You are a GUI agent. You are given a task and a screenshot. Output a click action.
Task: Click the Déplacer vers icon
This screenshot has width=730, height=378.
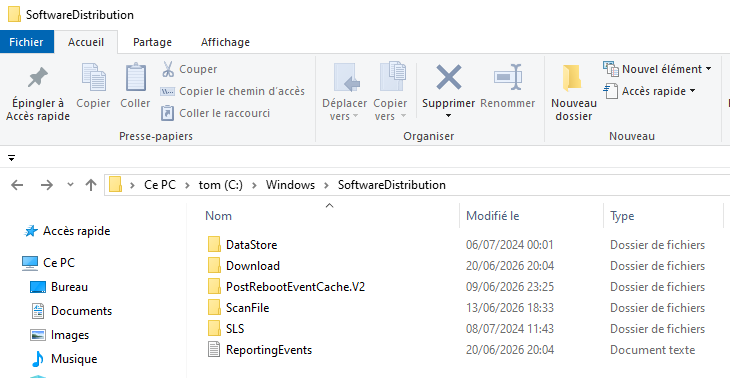[x=345, y=77]
